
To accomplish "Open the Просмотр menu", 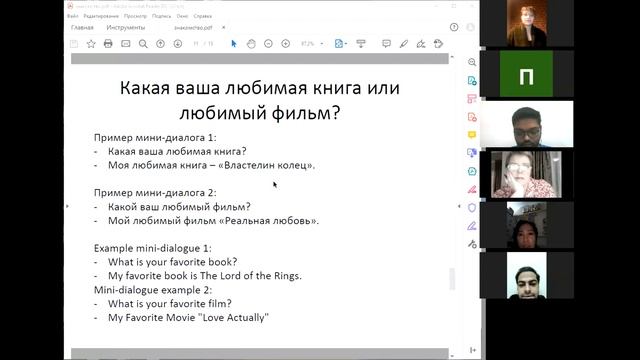I will pyautogui.click(x=135, y=16).
